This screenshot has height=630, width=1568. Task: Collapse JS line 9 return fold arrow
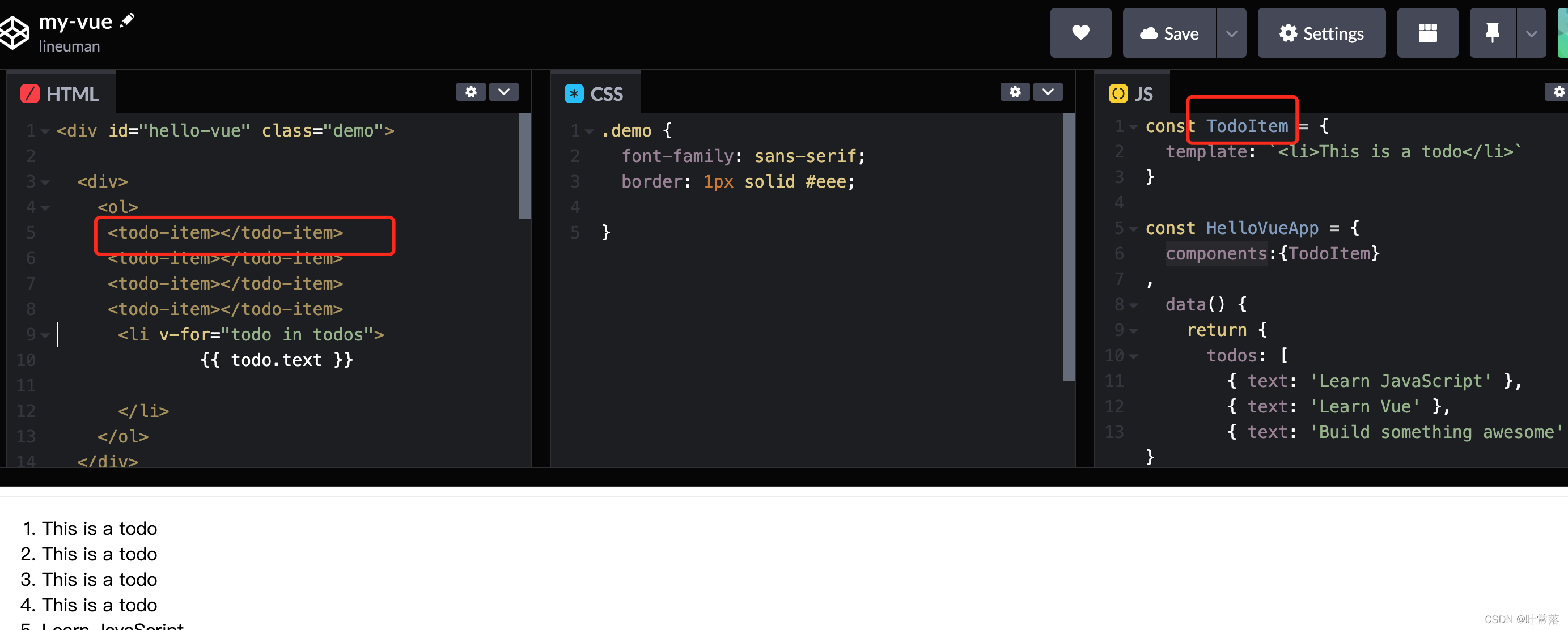tap(1133, 331)
